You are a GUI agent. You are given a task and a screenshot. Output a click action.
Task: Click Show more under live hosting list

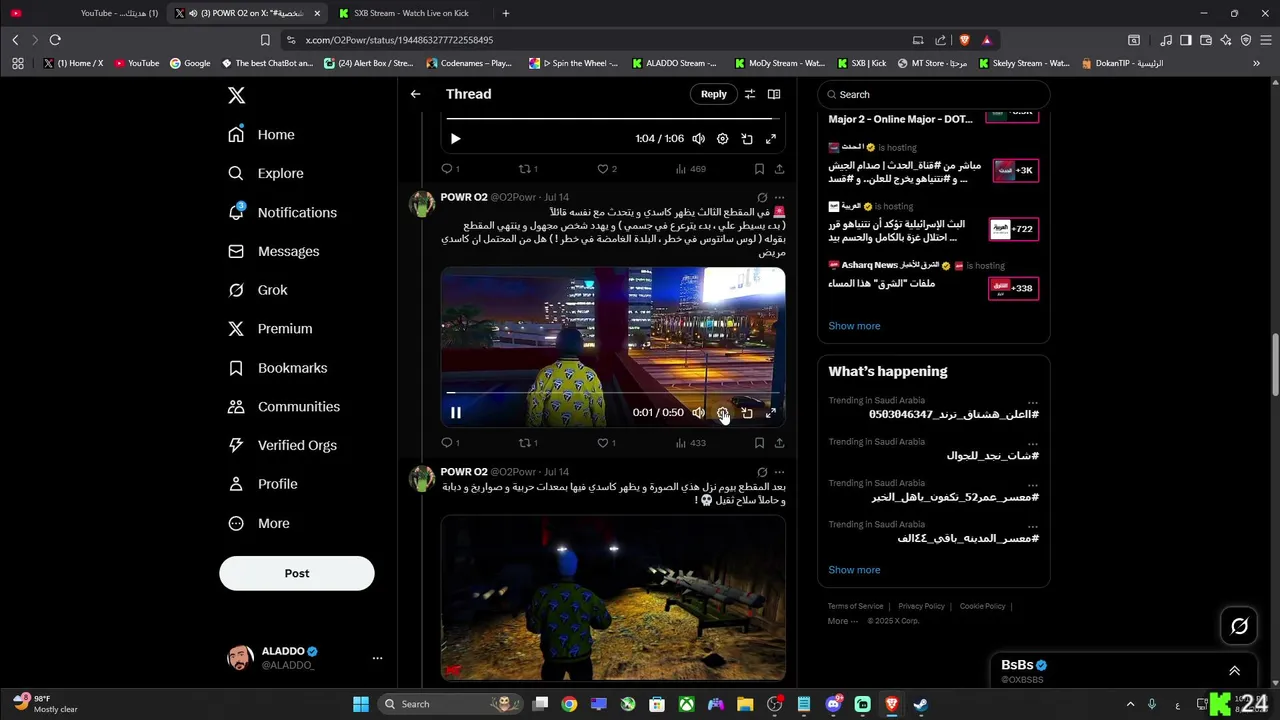point(854,326)
